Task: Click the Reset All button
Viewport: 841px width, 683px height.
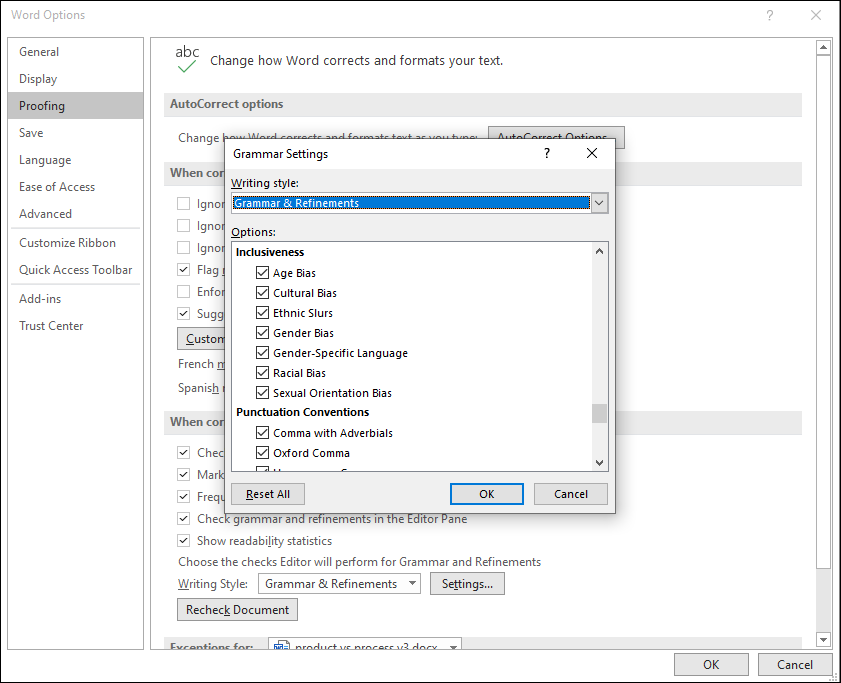Action: click(x=267, y=493)
